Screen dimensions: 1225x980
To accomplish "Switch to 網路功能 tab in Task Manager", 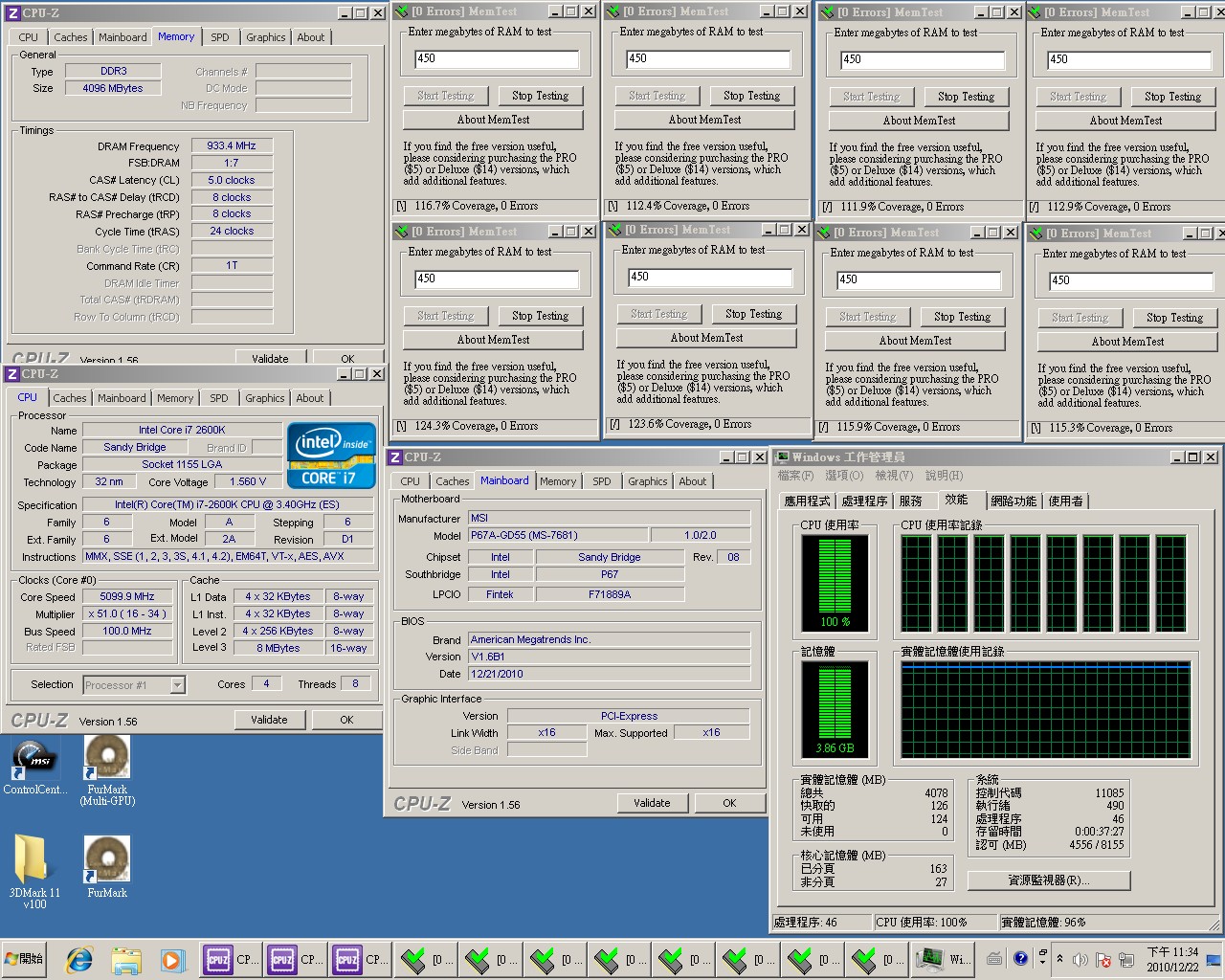I will (1013, 501).
